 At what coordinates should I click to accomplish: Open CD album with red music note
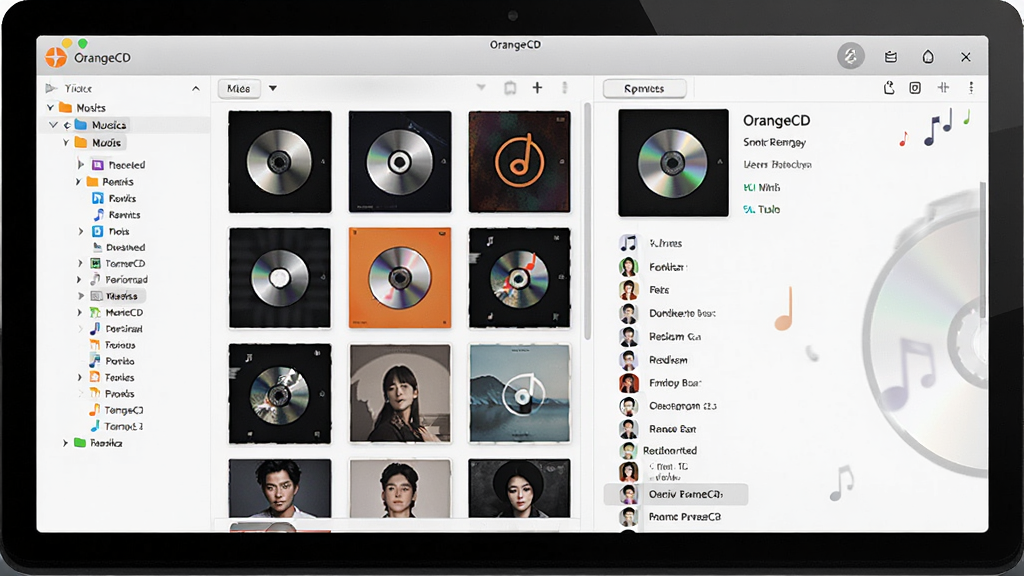click(519, 278)
